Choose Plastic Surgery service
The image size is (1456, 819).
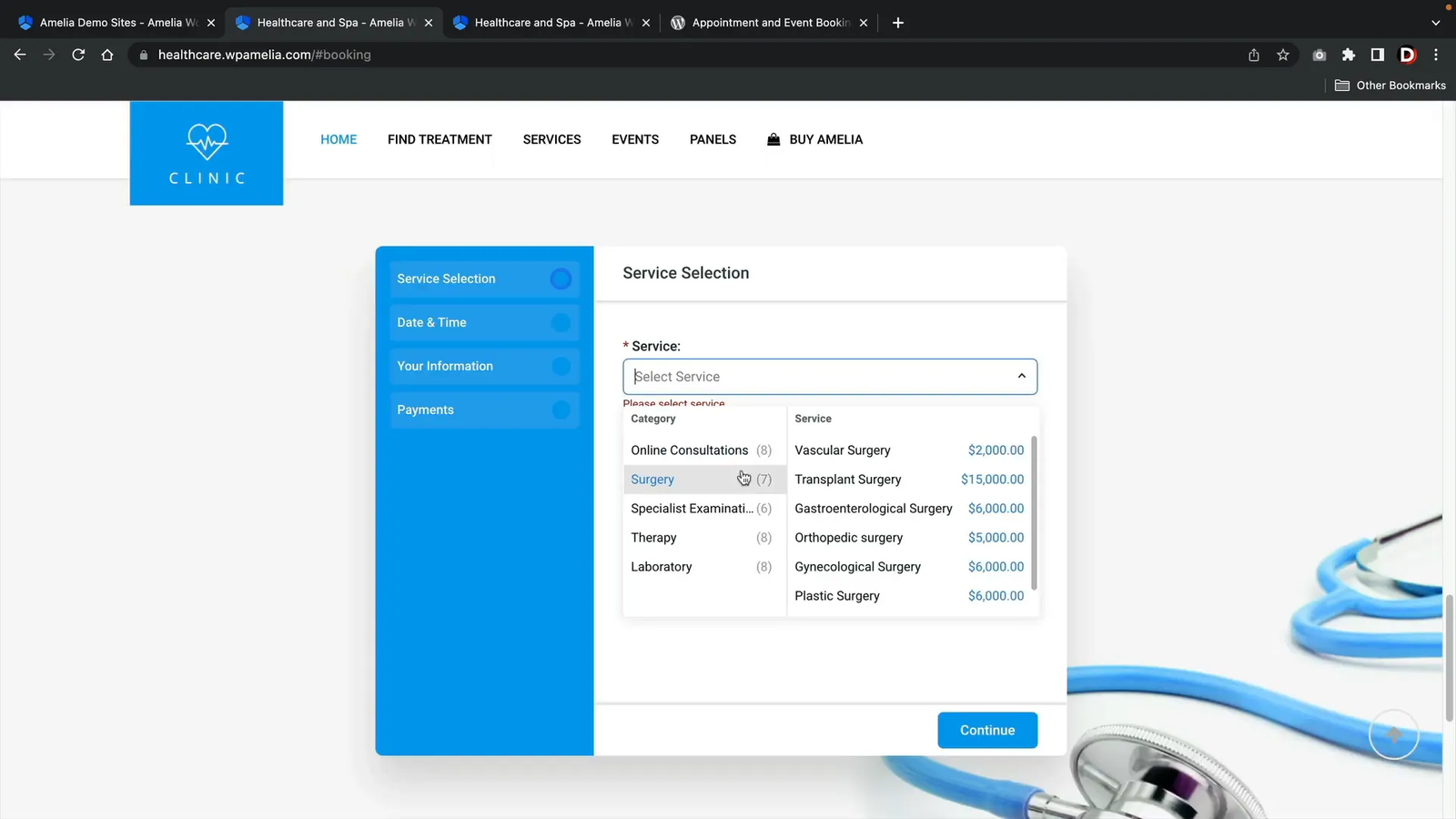(909, 596)
